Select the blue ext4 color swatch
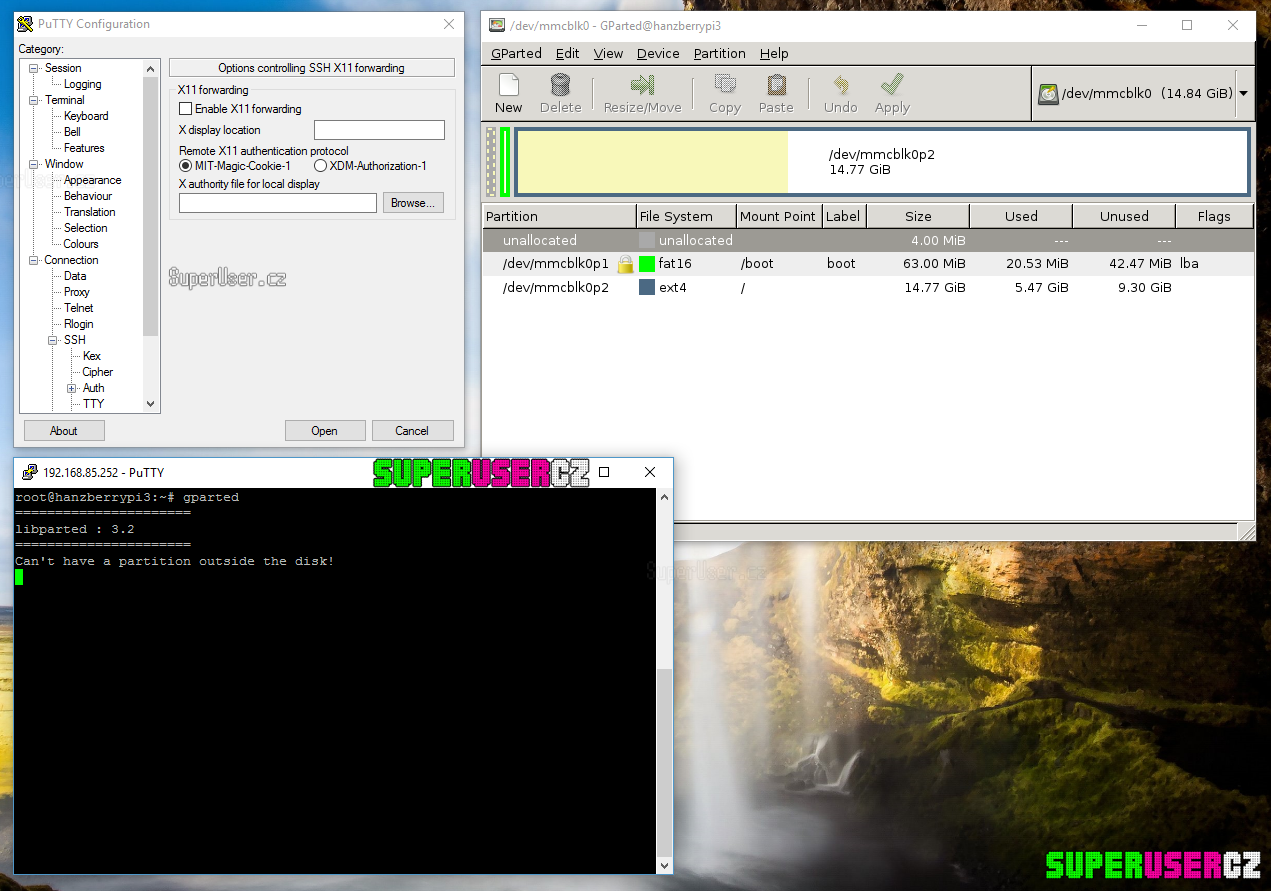The height and width of the screenshot is (891, 1271). point(647,288)
